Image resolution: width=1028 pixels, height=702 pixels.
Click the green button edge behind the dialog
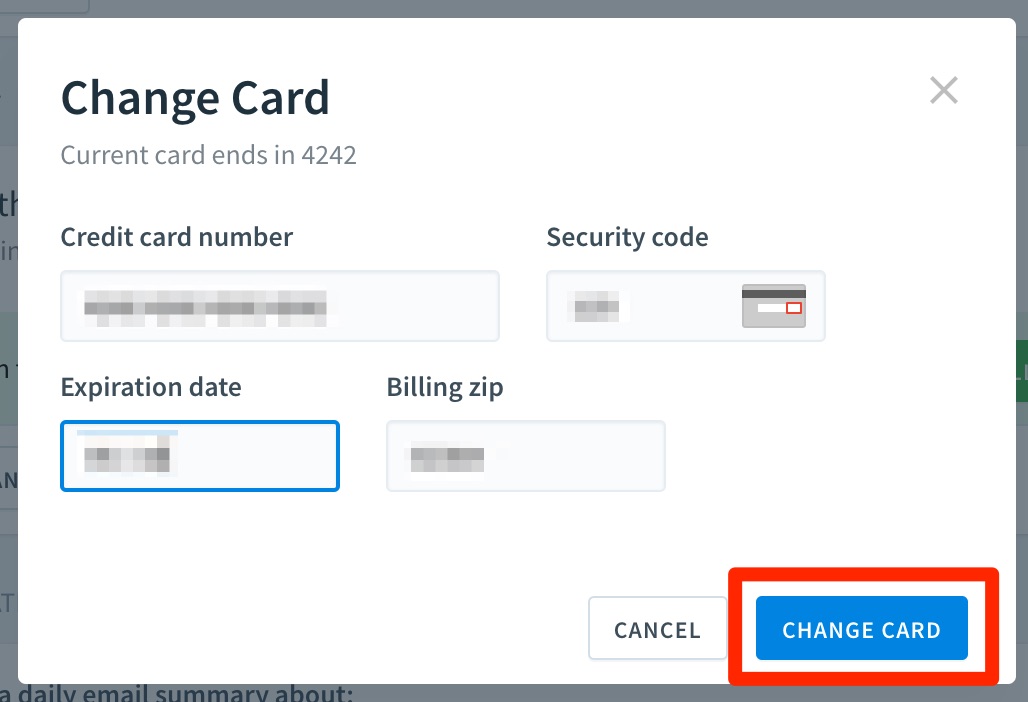1021,371
